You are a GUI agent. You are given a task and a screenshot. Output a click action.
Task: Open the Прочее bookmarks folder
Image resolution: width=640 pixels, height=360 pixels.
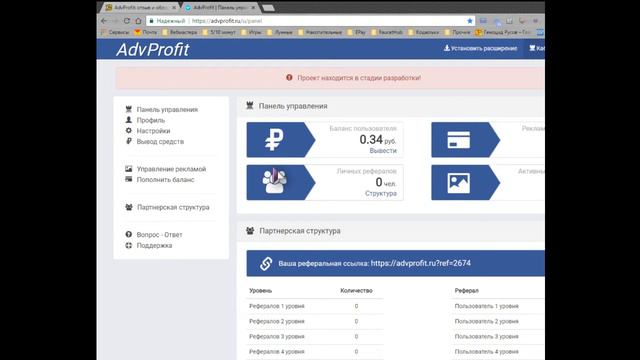click(457, 32)
